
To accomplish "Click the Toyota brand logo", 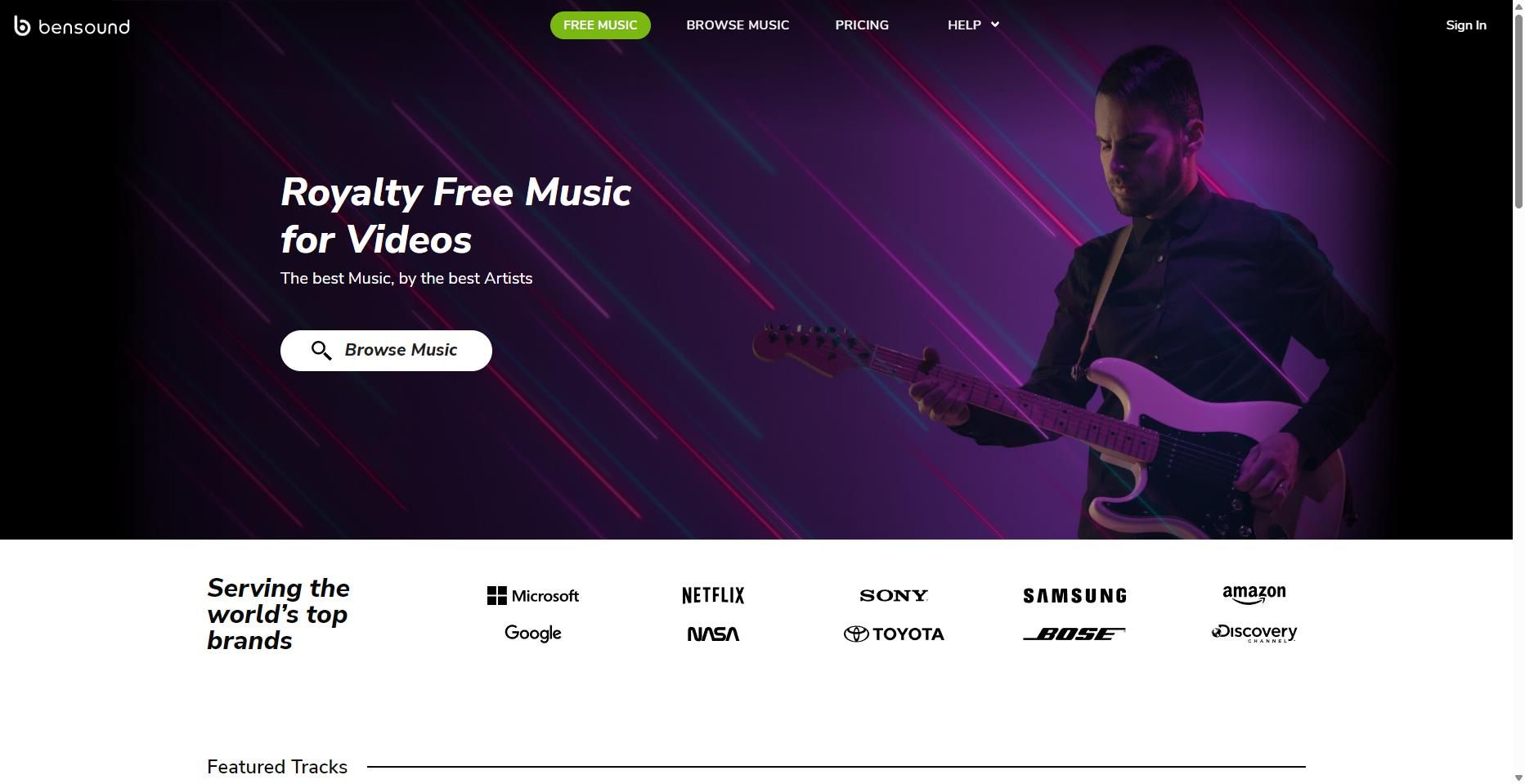I will [894, 634].
